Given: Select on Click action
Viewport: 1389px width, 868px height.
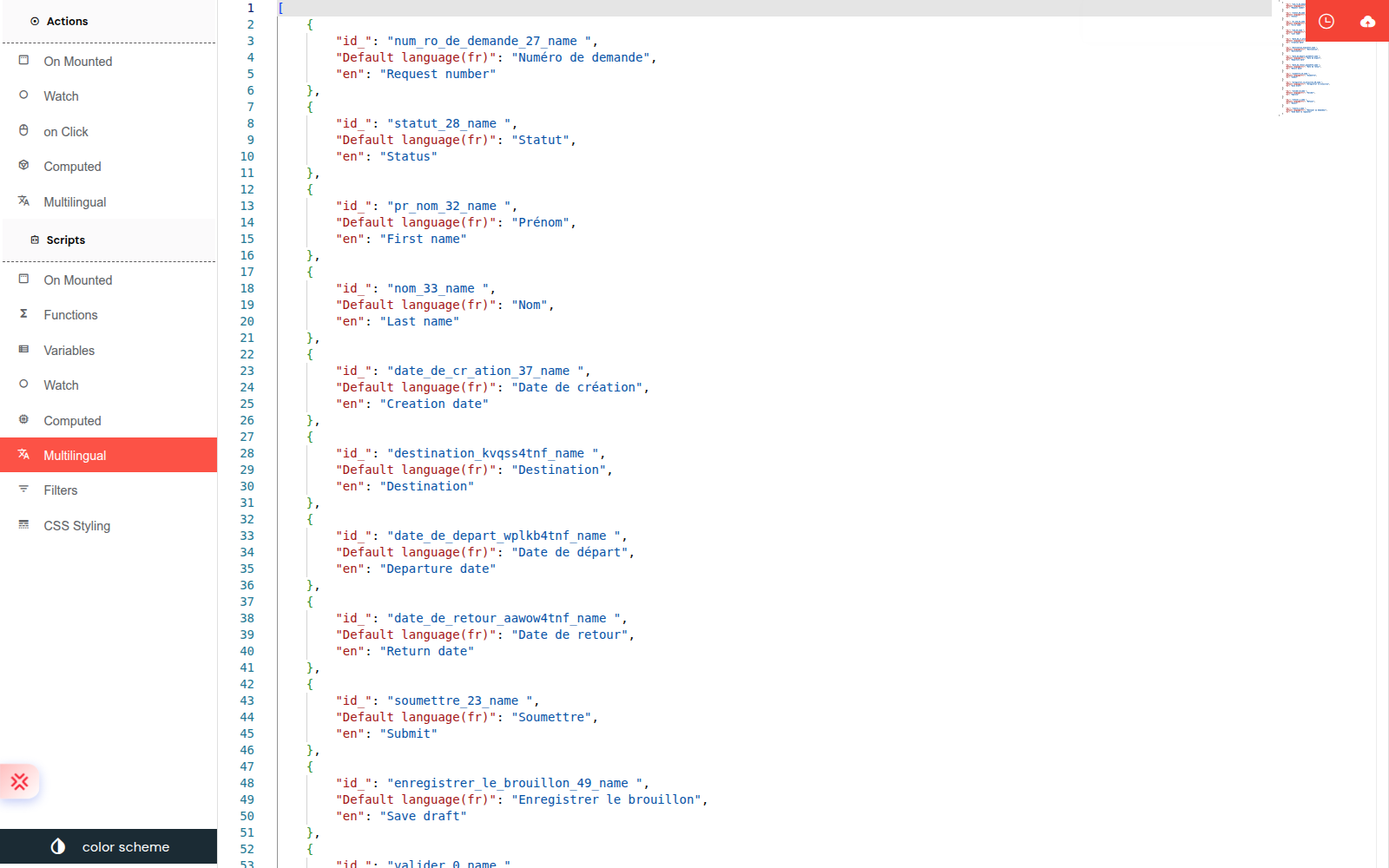Looking at the screenshot, I should click(109, 132).
